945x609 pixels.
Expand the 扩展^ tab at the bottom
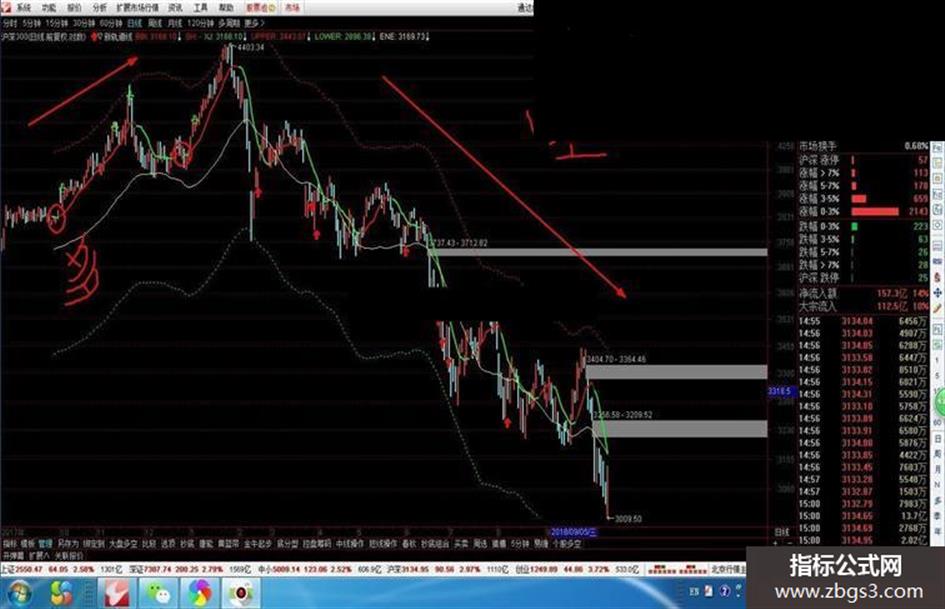pyautogui.click(x=39, y=555)
